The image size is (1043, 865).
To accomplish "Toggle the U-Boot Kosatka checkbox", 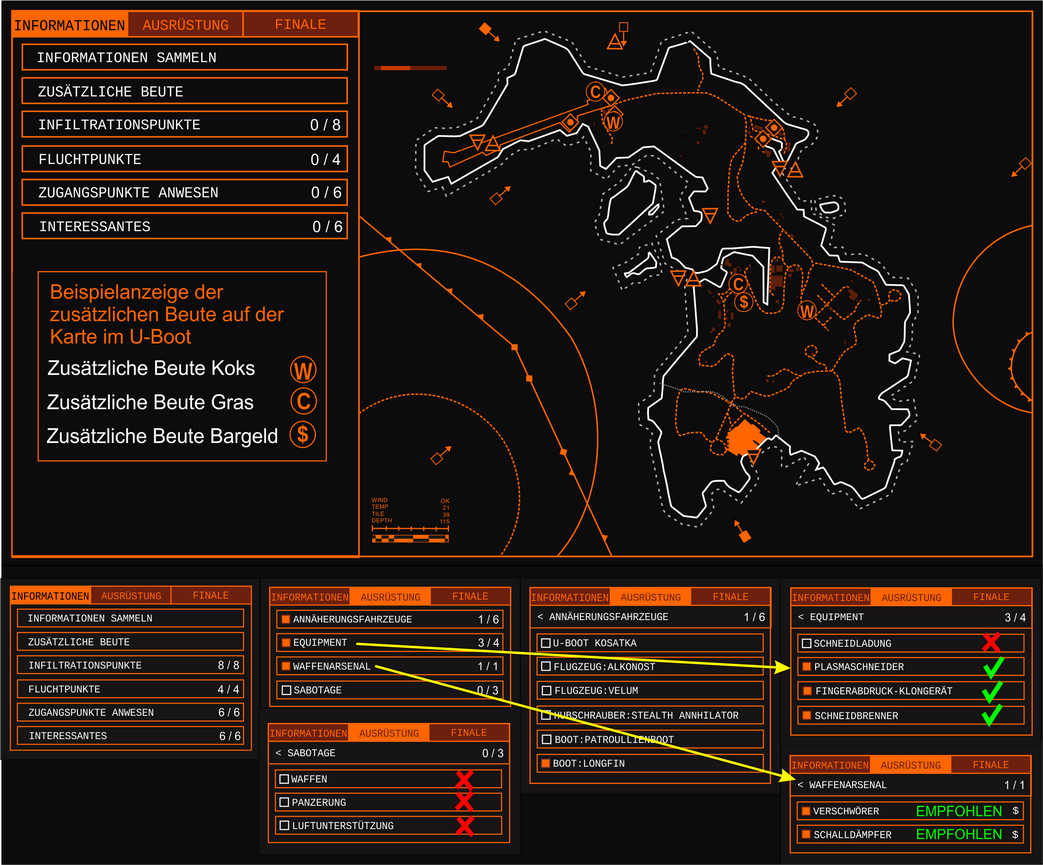I will point(545,643).
